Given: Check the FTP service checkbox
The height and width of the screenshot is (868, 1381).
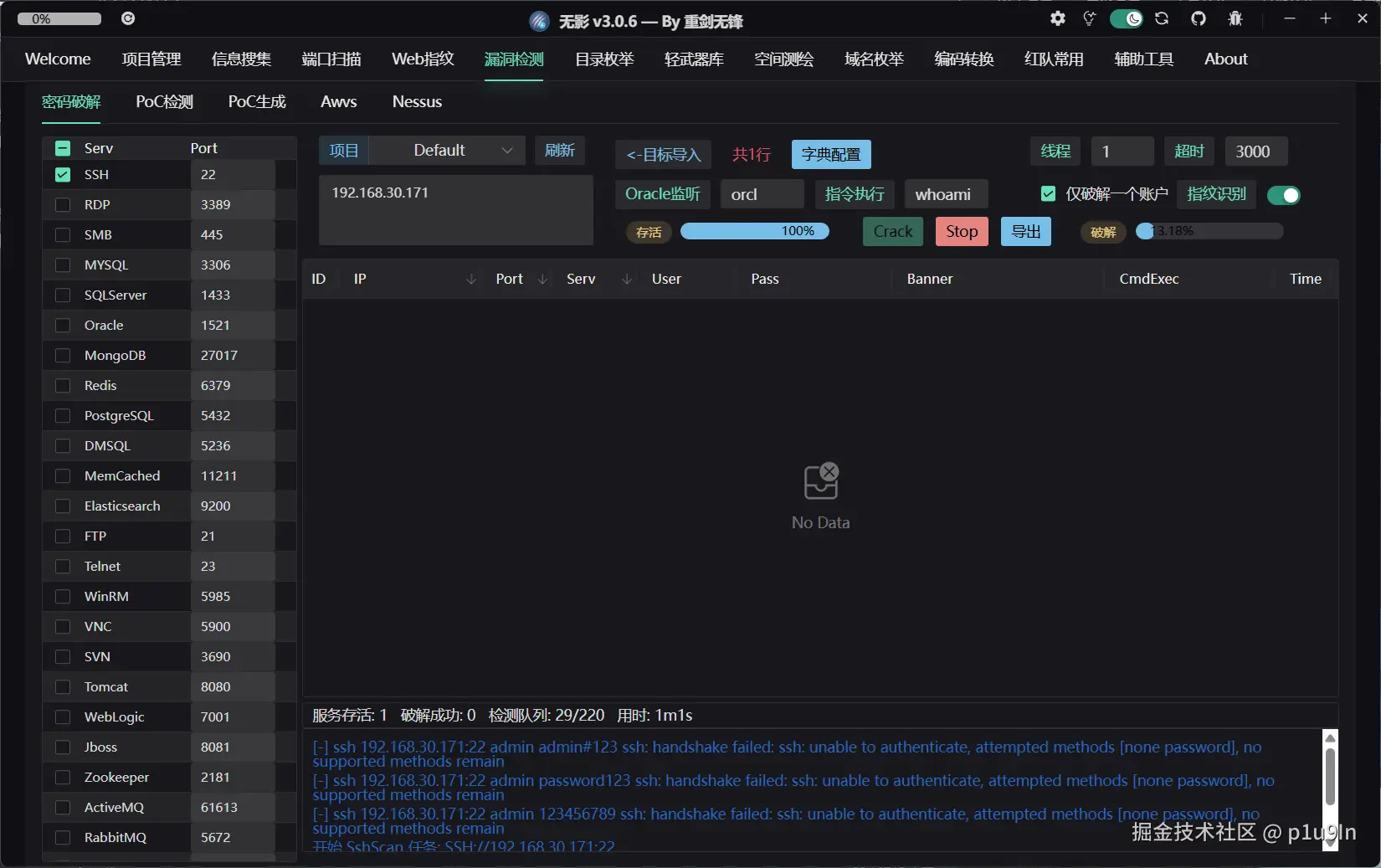Looking at the screenshot, I should click(x=63, y=537).
